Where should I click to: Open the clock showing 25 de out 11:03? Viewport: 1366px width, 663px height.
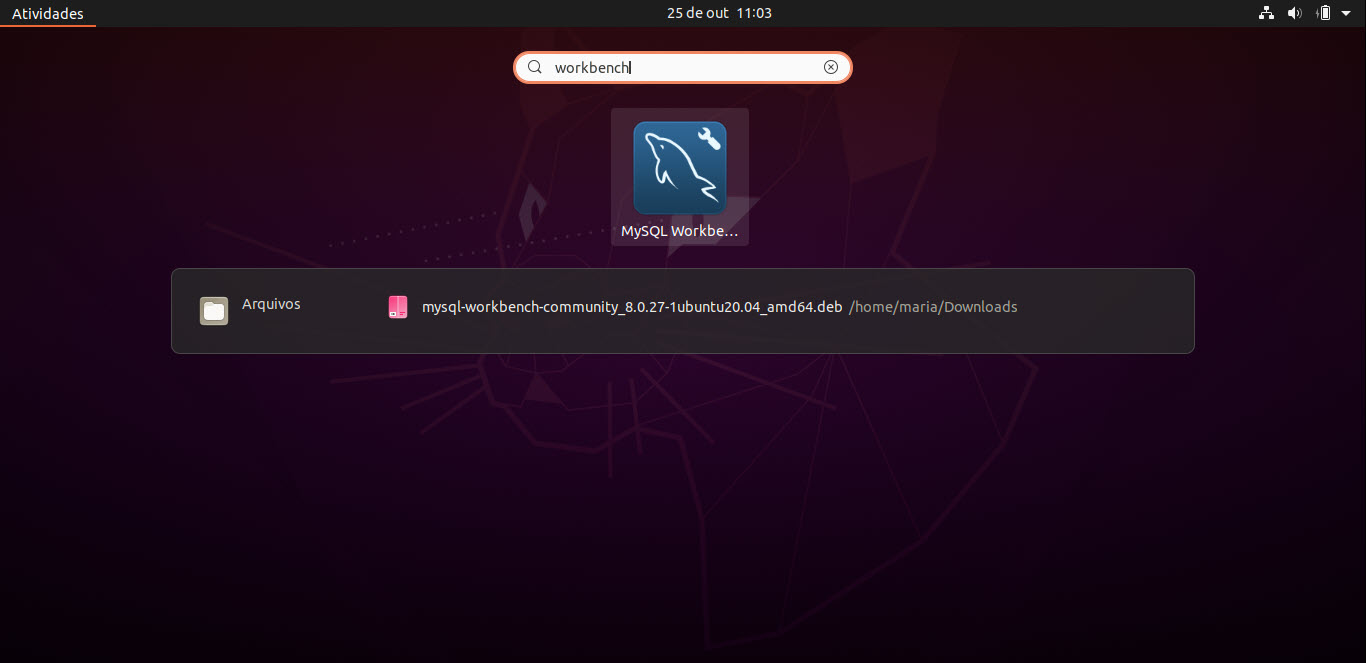pos(719,13)
